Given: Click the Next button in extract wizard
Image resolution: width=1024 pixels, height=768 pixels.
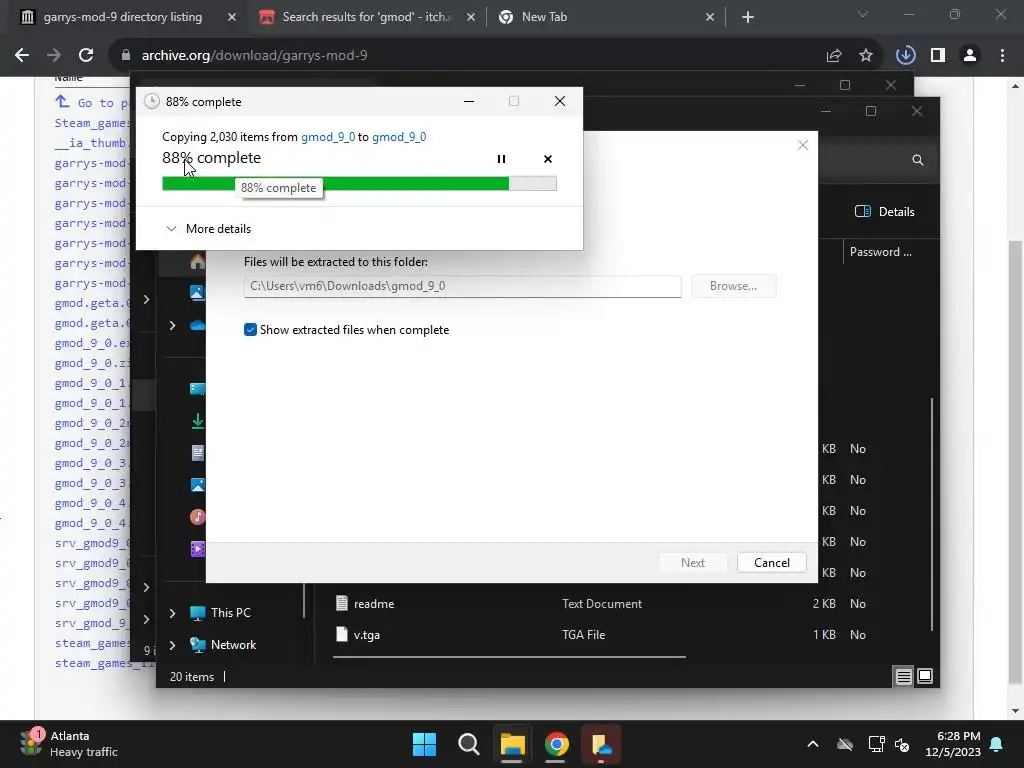Looking at the screenshot, I should (x=692, y=562).
